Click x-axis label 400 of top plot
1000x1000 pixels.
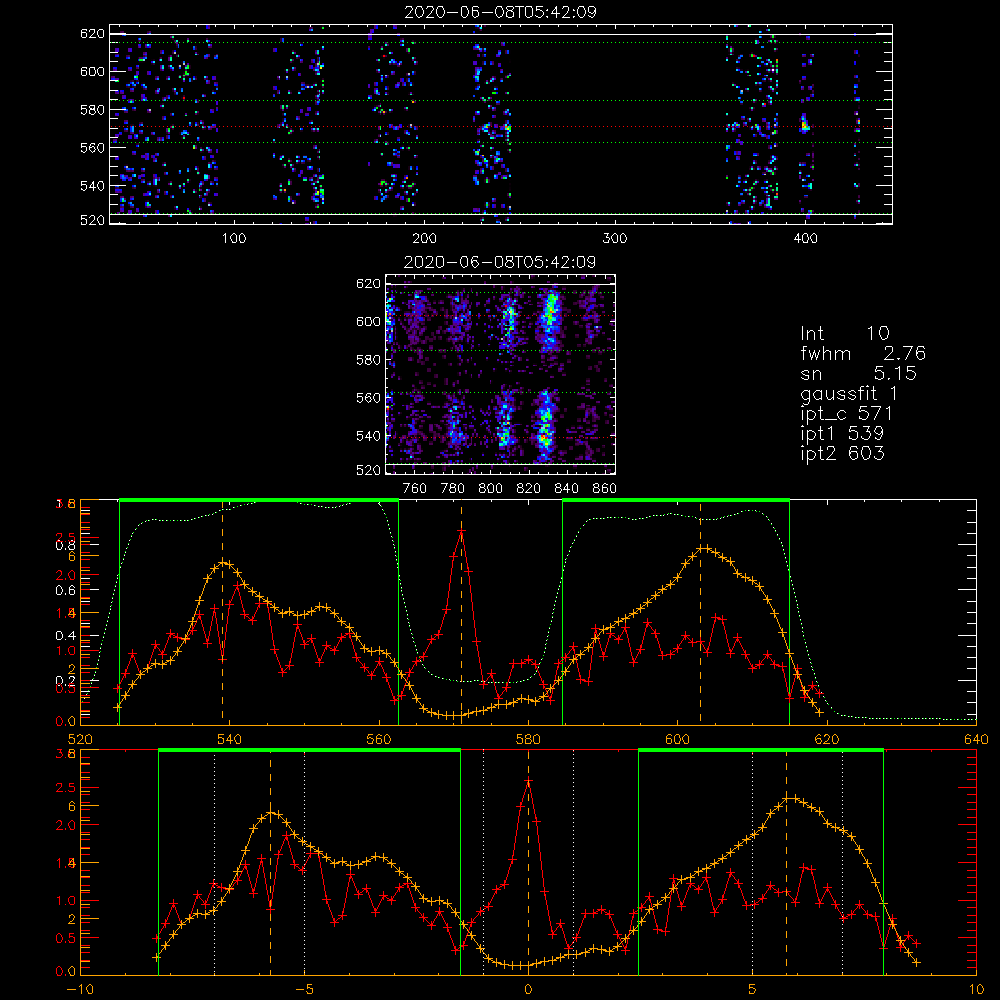coord(805,239)
